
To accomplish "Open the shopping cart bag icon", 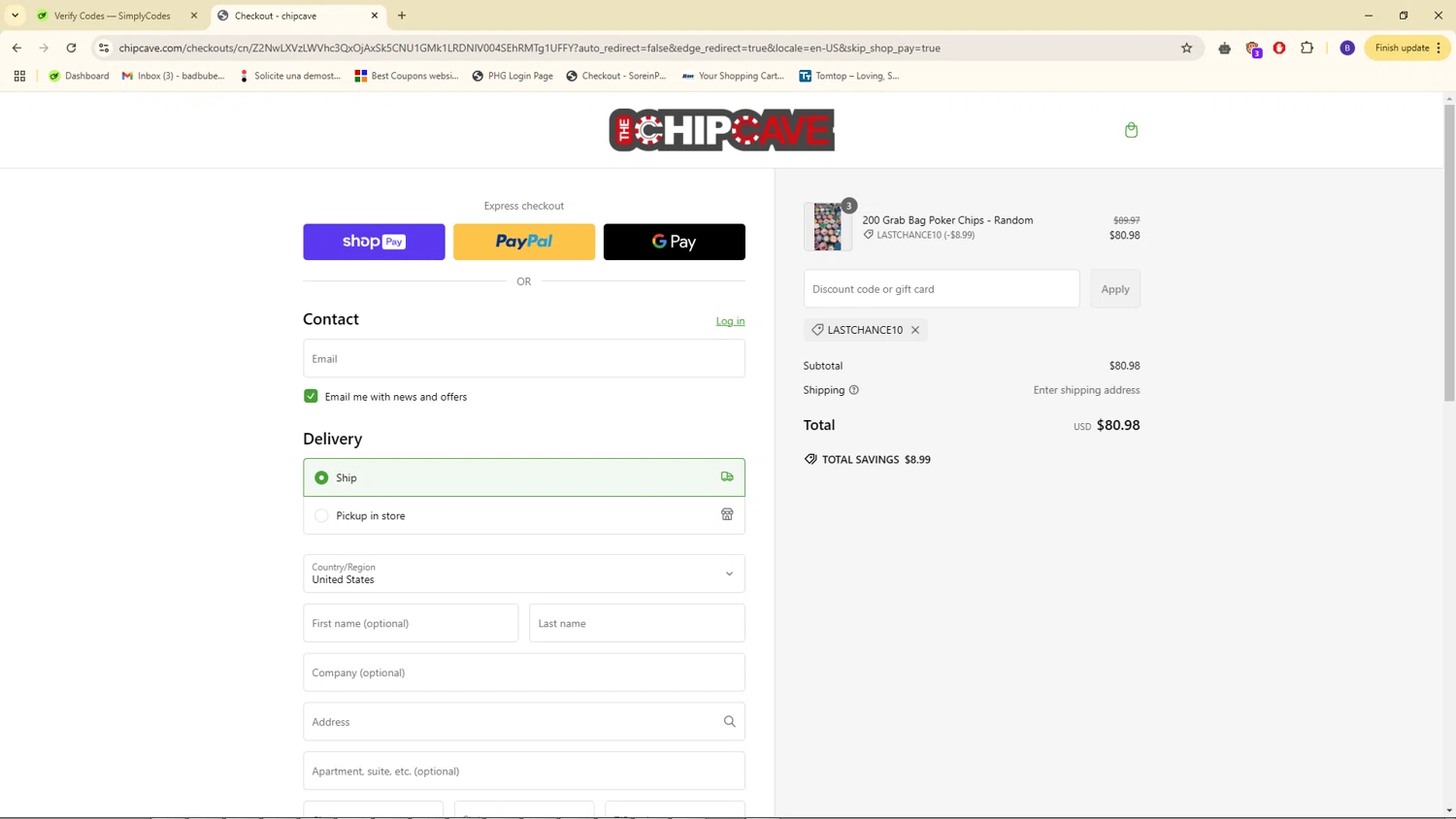I will (1131, 130).
